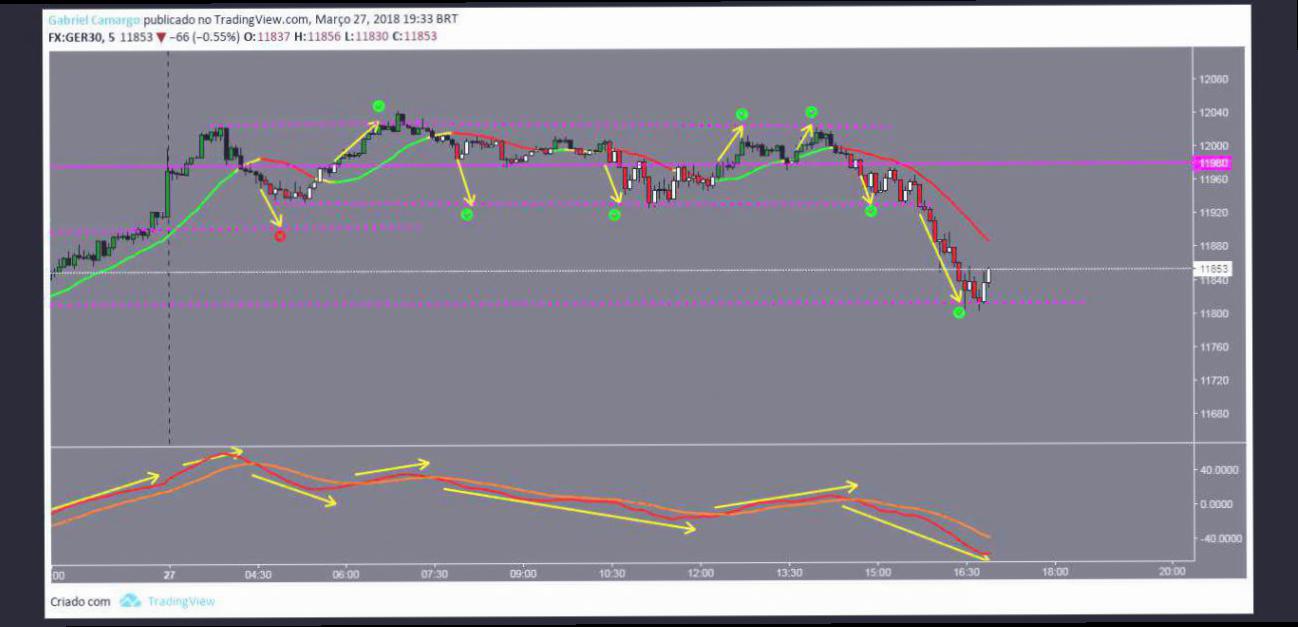Click the 12060 level on price axis
This screenshot has height=627, width=1298.
1214,79
